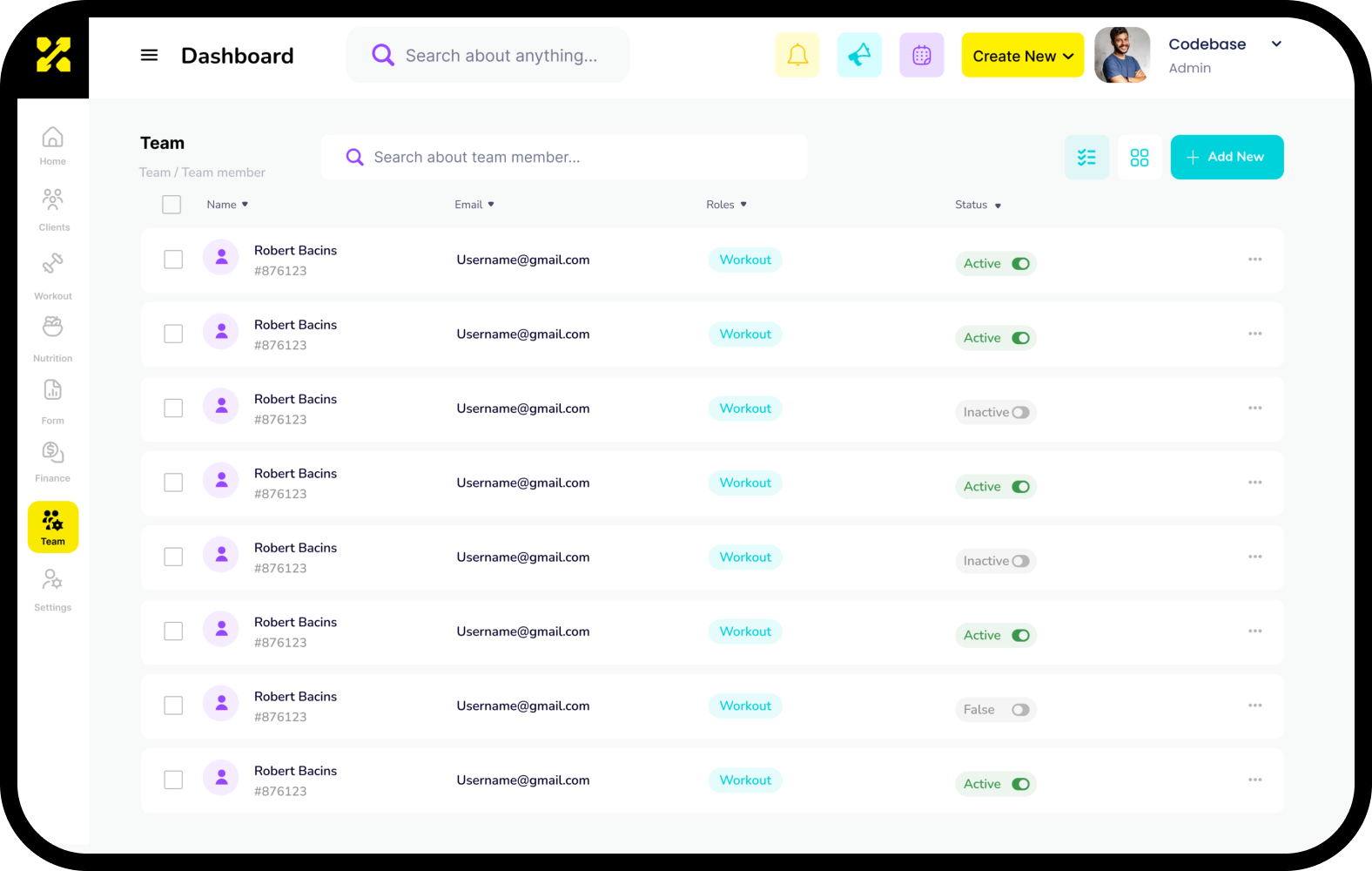Open the last row's three-dot options menu

point(1254,780)
